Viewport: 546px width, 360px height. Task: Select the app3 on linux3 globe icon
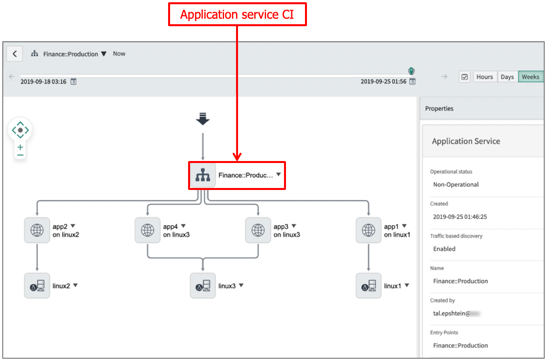click(258, 230)
